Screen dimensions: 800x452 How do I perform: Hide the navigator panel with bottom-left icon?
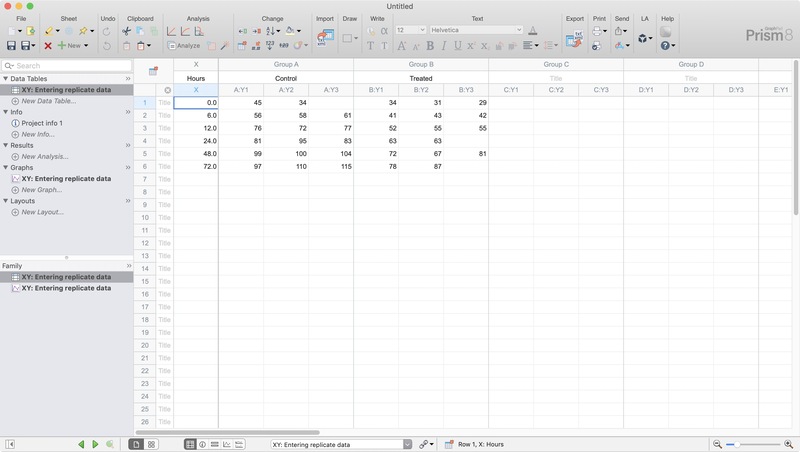pyautogui.click(x=10, y=444)
